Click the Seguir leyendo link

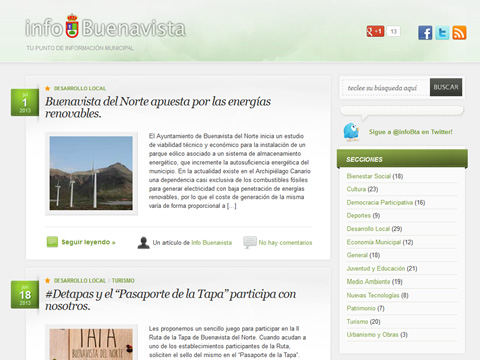tap(88, 242)
